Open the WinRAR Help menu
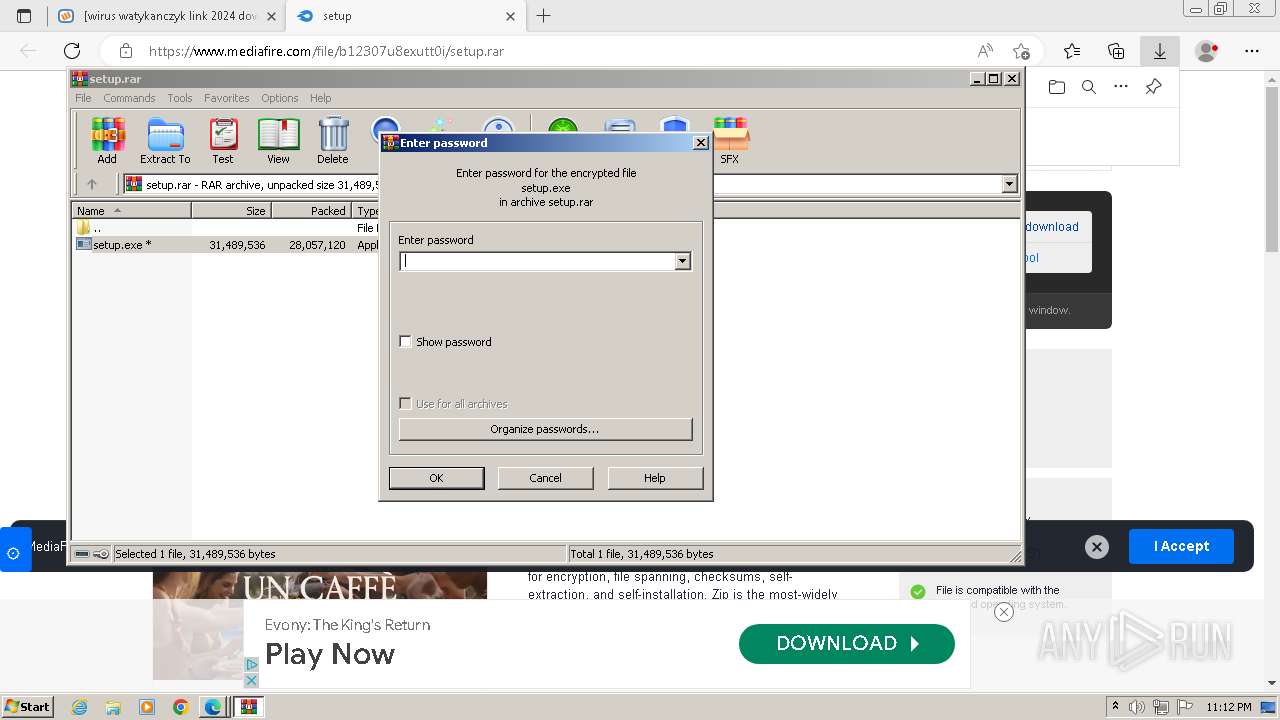The image size is (1280, 720). (x=320, y=98)
